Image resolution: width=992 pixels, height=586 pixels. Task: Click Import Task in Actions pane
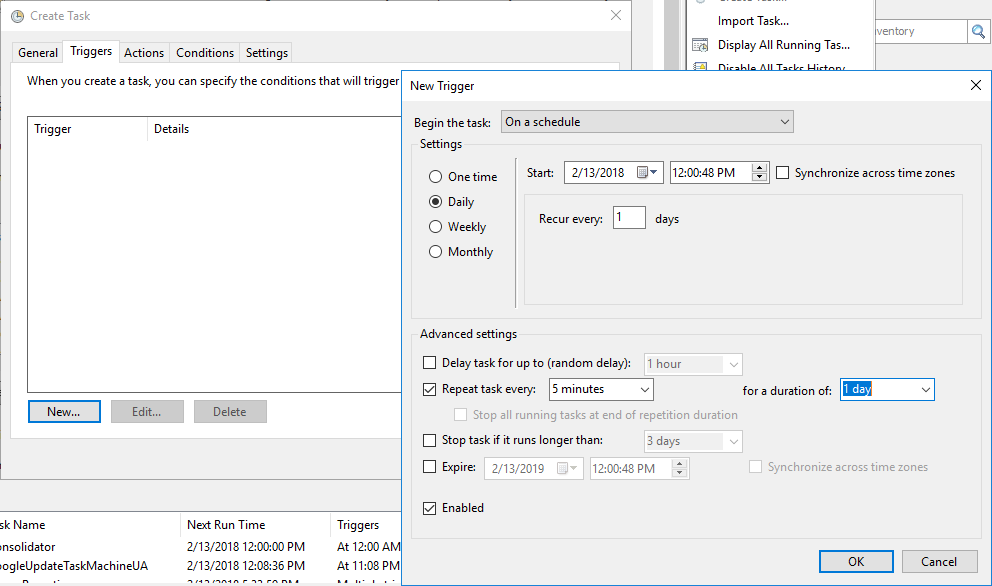pyautogui.click(x=753, y=21)
